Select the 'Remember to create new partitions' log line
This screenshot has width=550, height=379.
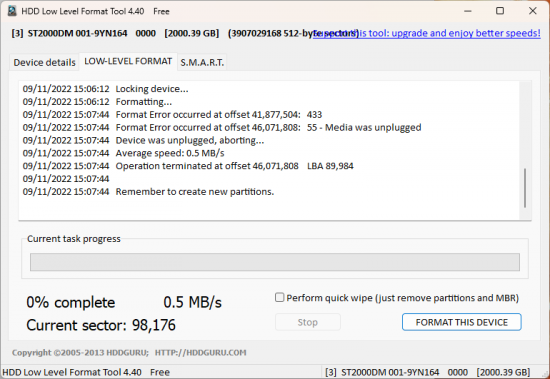(x=148, y=192)
